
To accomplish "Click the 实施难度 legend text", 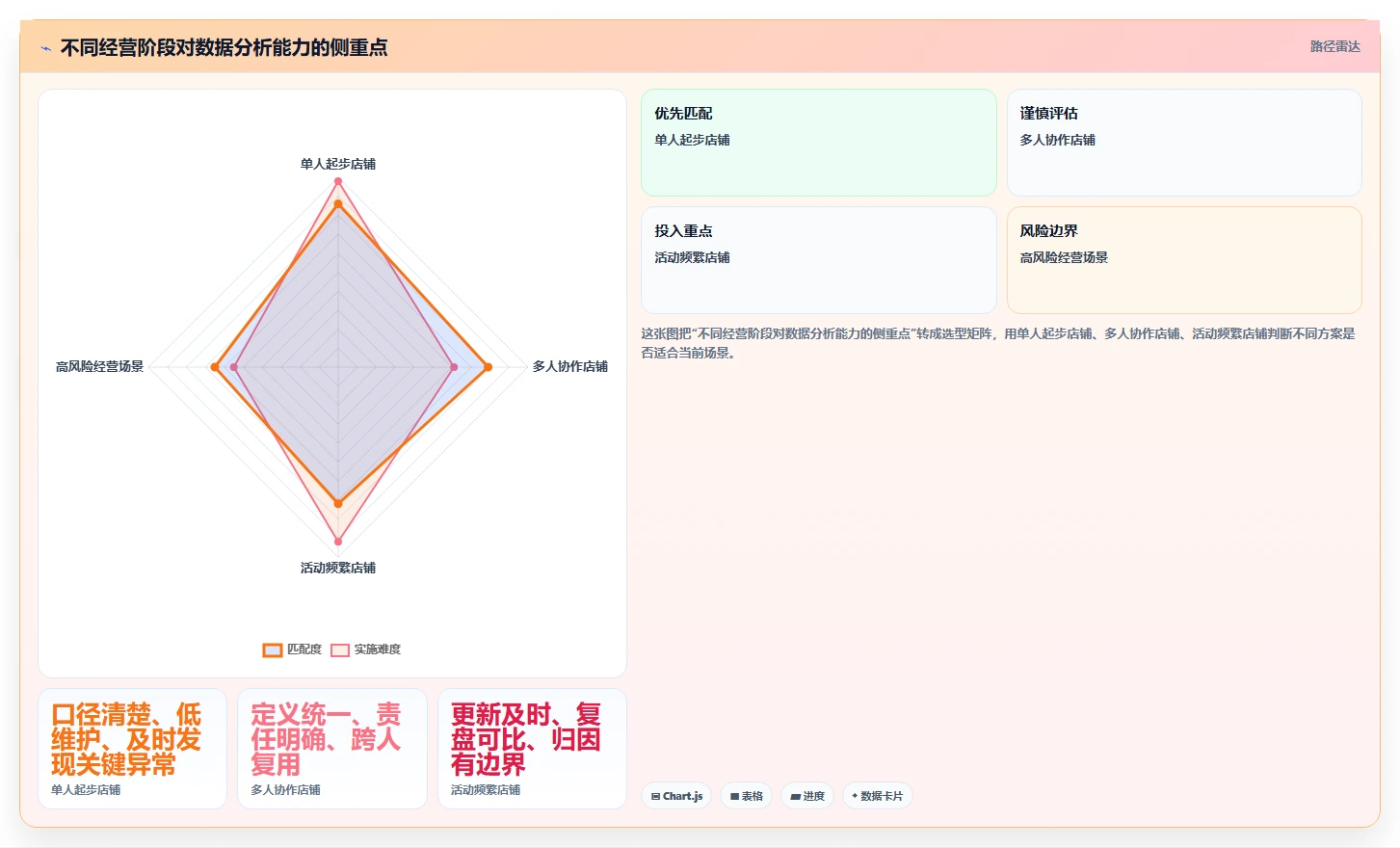I will 377,649.
